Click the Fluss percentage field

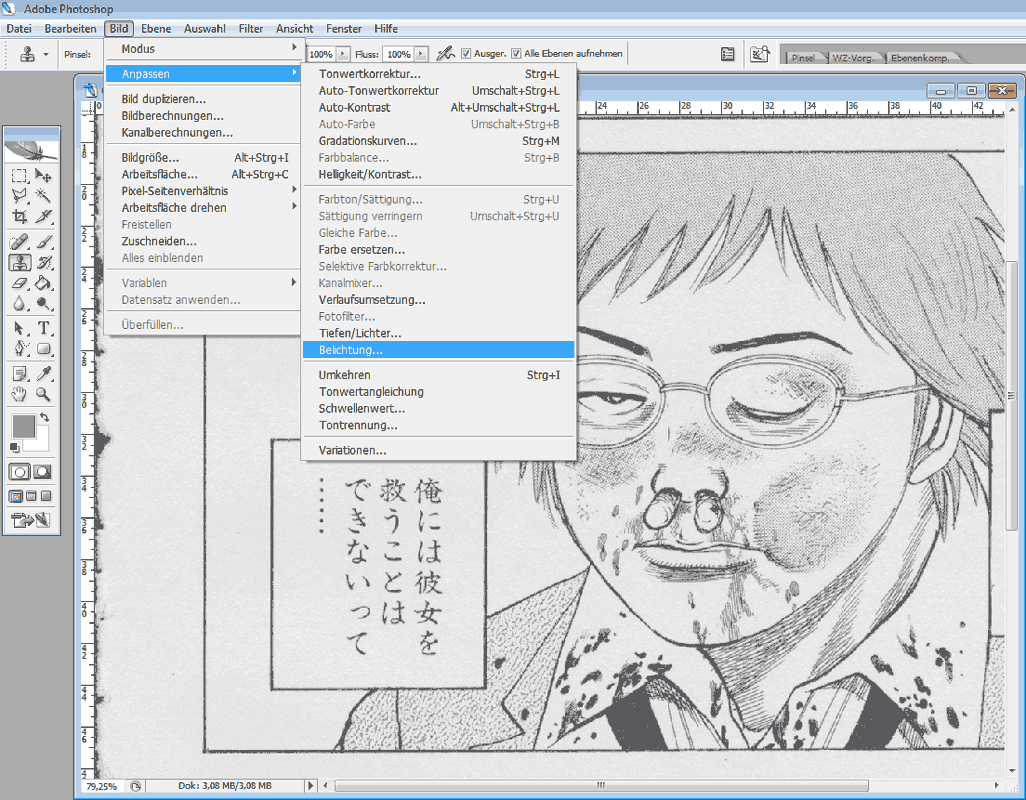click(x=398, y=54)
